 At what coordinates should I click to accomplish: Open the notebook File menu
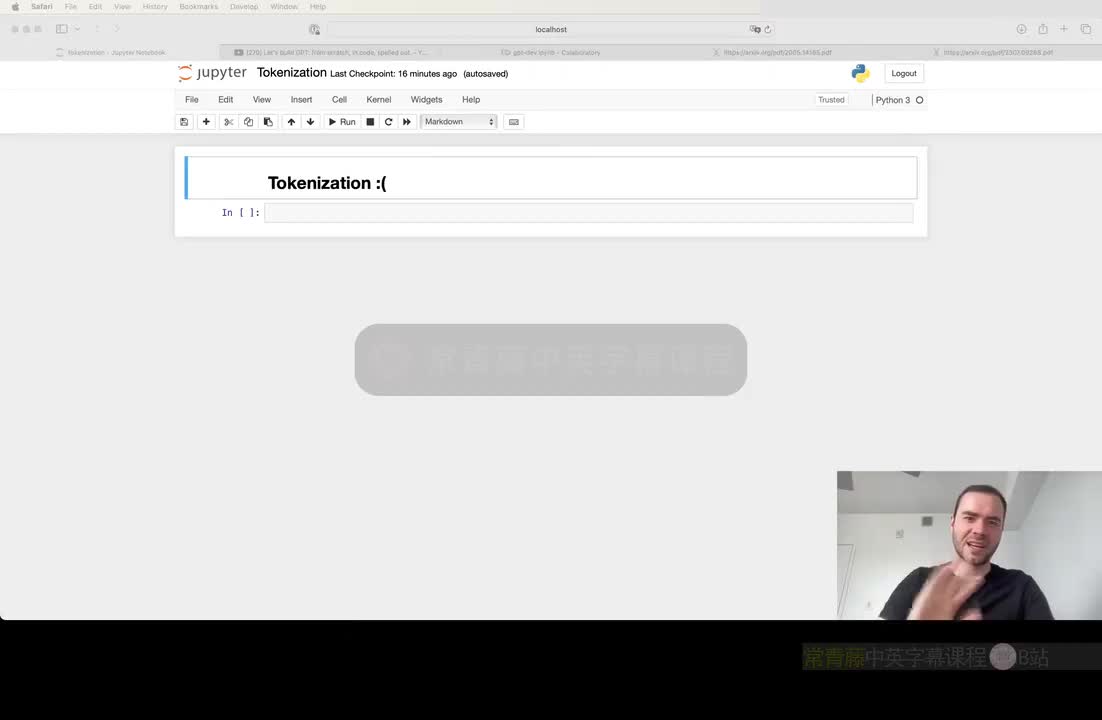[191, 100]
